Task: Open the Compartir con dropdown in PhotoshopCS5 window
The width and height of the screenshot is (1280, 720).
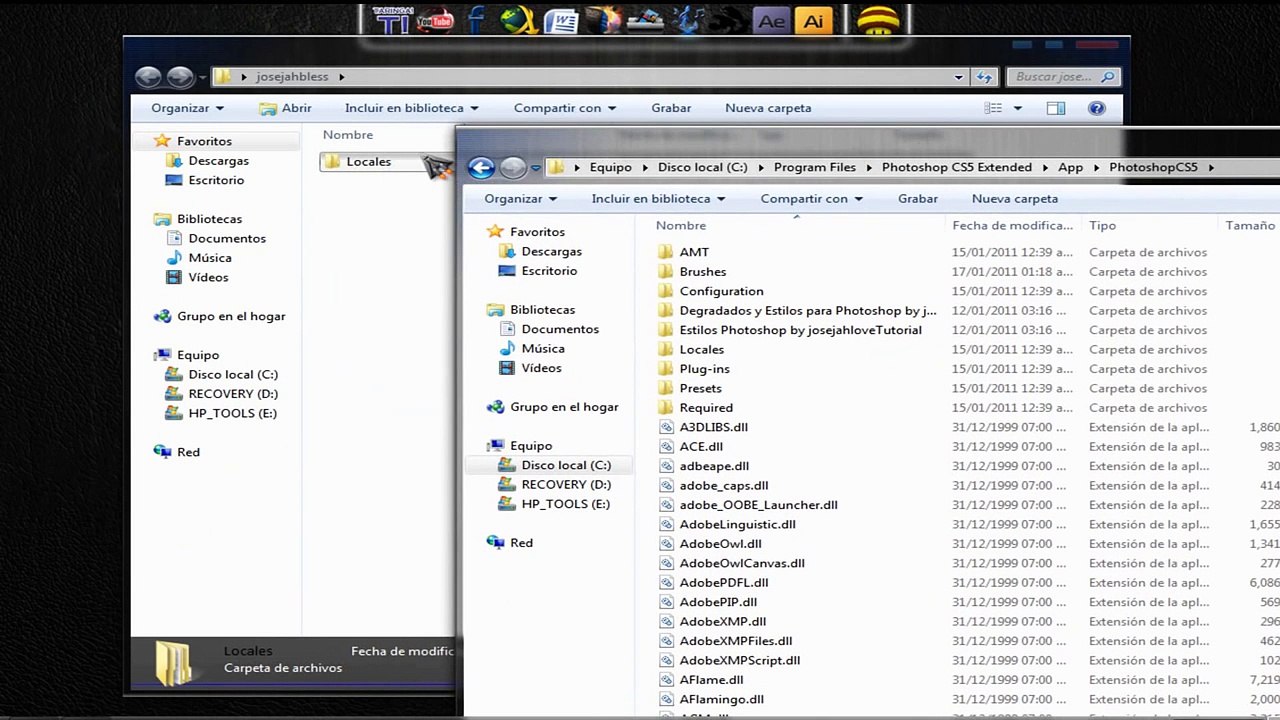Action: click(811, 199)
